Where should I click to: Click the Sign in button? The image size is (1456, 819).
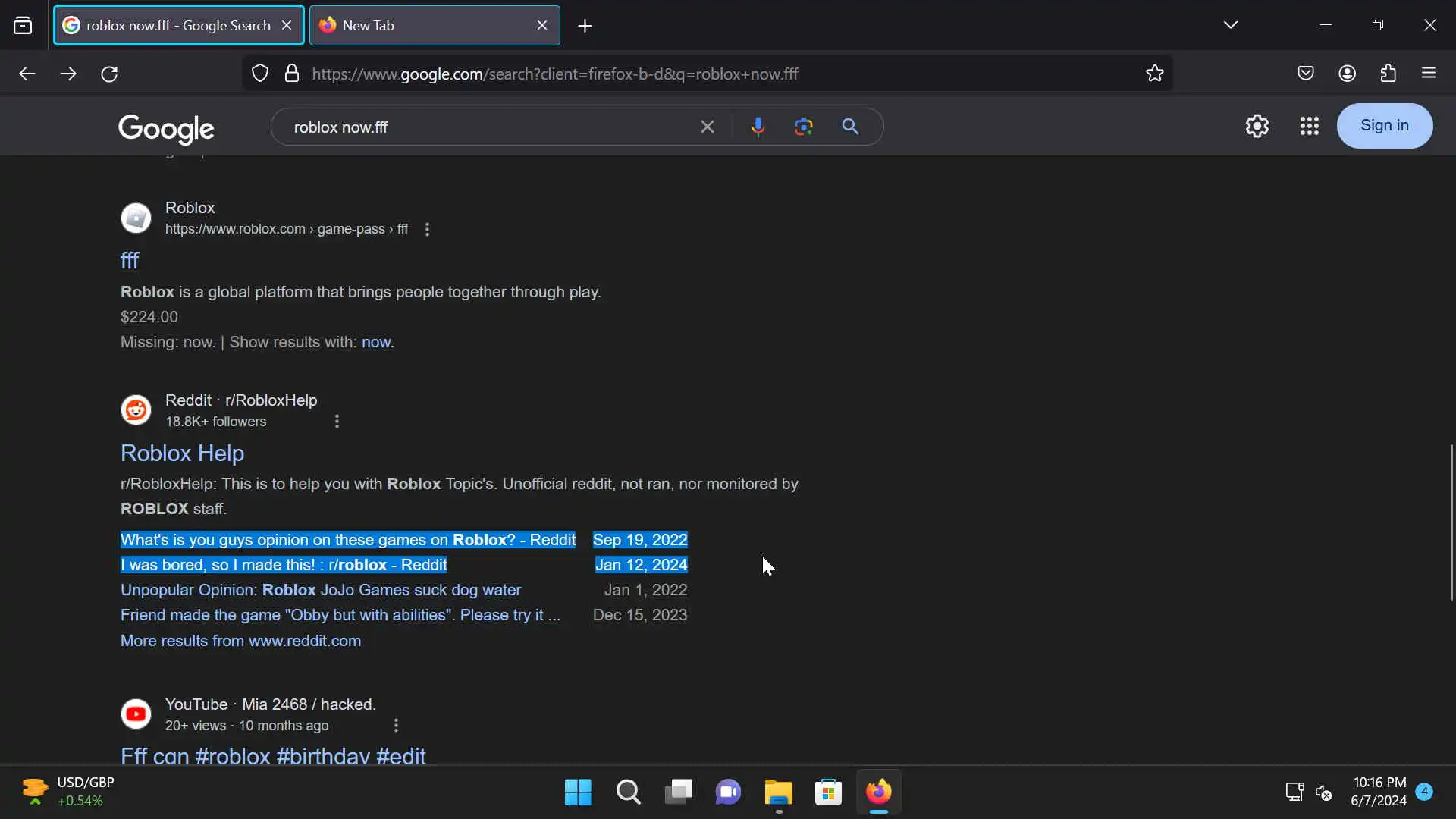pyautogui.click(x=1384, y=126)
